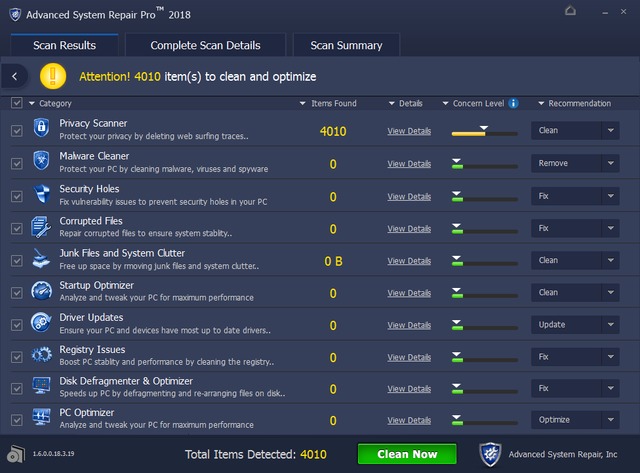Uncheck the Junk Files and System Clutter checkbox
Image resolution: width=640 pixels, height=473 pixels.
[x=17, y=261]
